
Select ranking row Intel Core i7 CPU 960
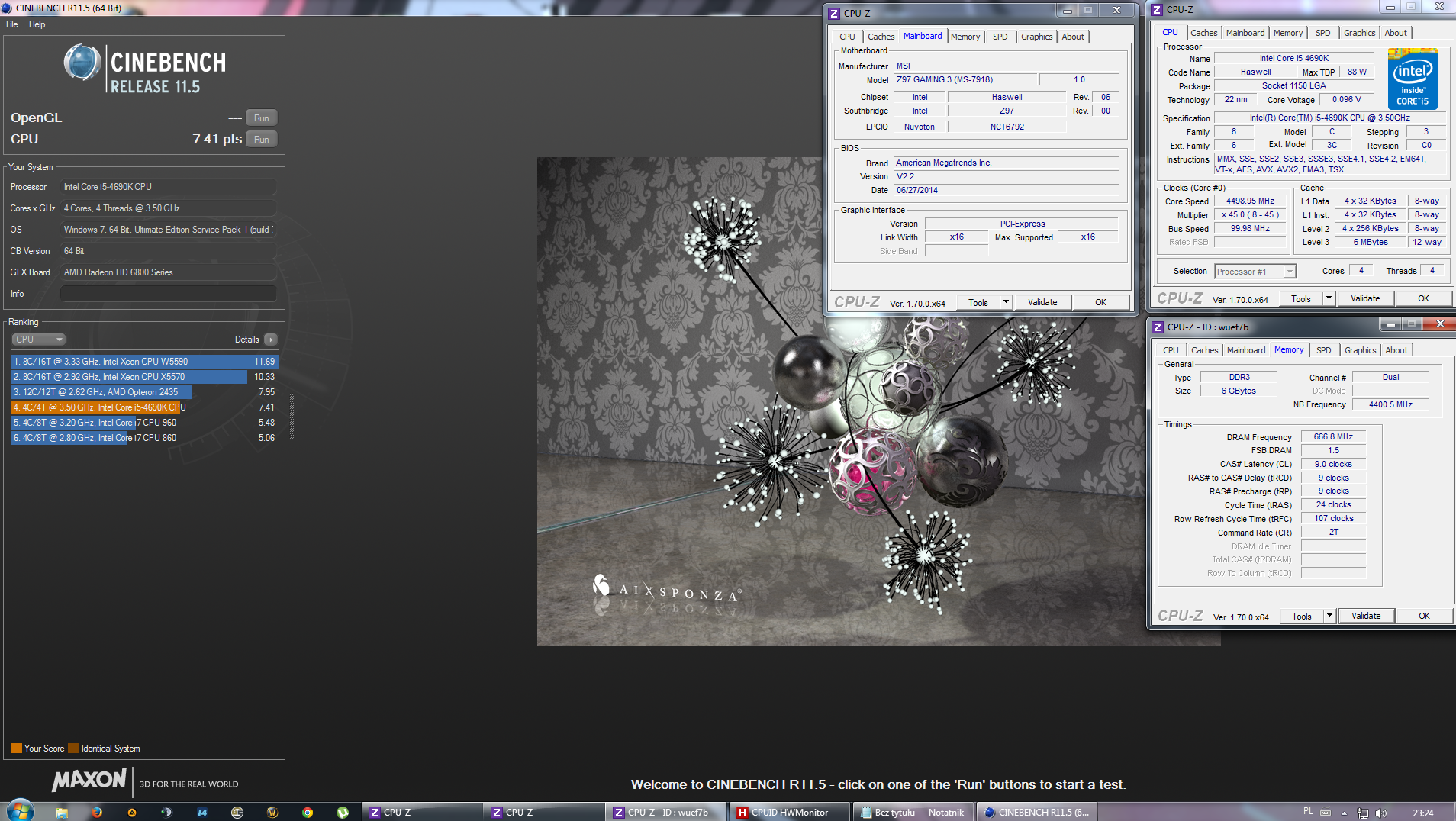point(144,423)
